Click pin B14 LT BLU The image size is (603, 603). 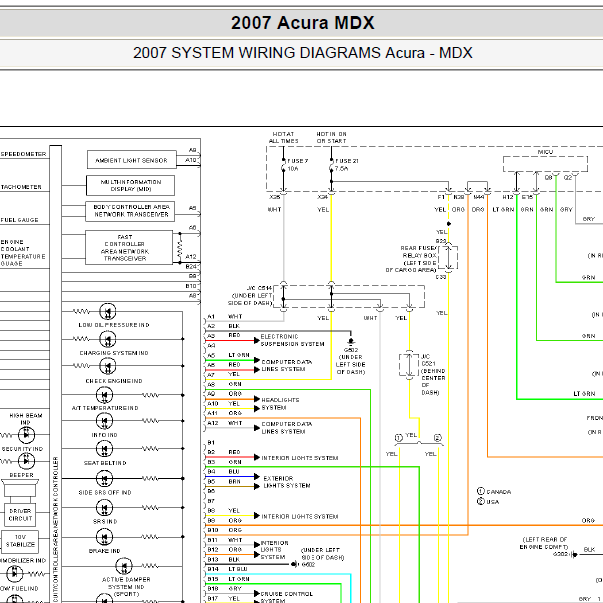tap(227, 569)
